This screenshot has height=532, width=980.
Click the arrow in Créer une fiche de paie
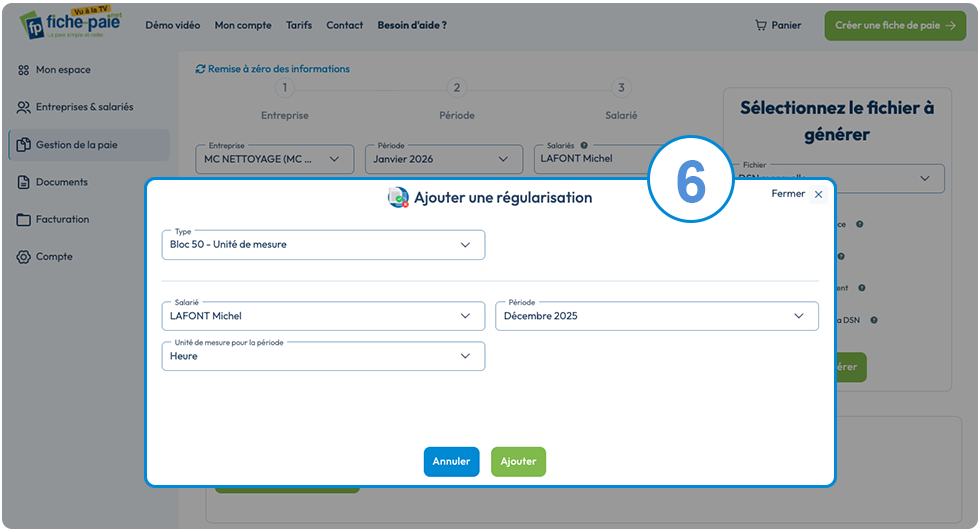[951, 26]
